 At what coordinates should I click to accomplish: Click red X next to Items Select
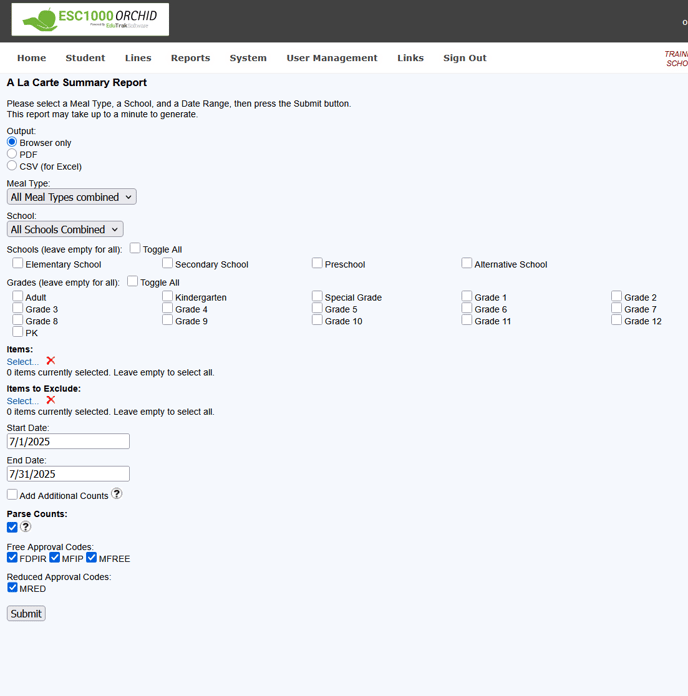pyautogui.click(x=51, y=361)
